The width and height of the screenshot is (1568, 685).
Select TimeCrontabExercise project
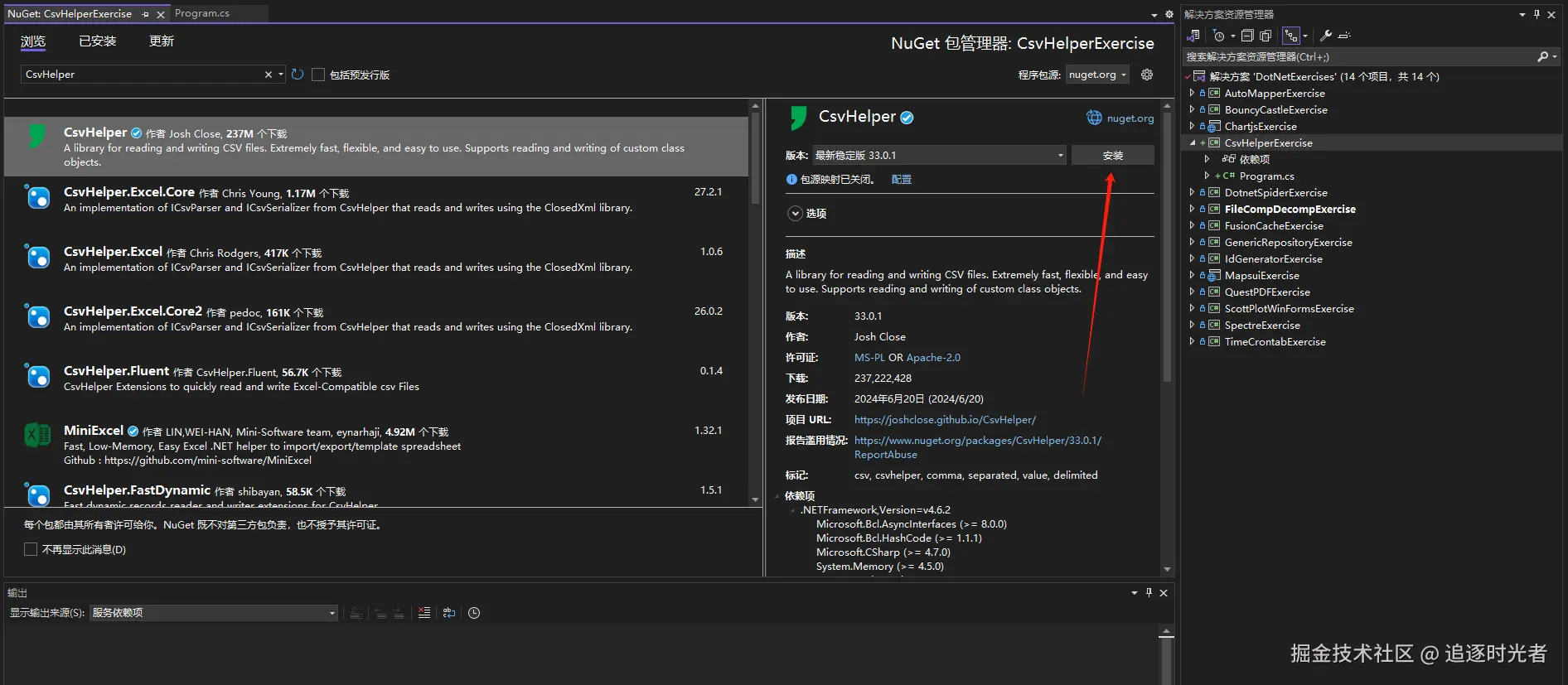[1275, 341]
